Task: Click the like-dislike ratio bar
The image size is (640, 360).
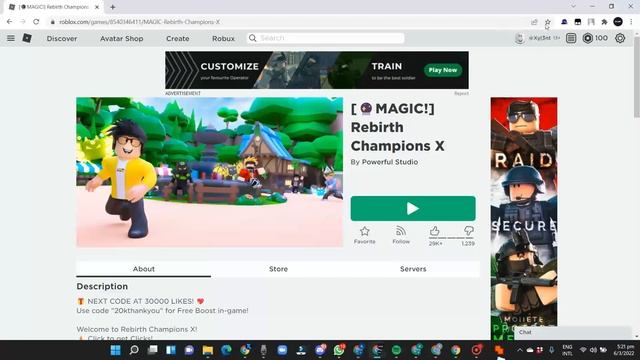Action: tap(451, 238)
